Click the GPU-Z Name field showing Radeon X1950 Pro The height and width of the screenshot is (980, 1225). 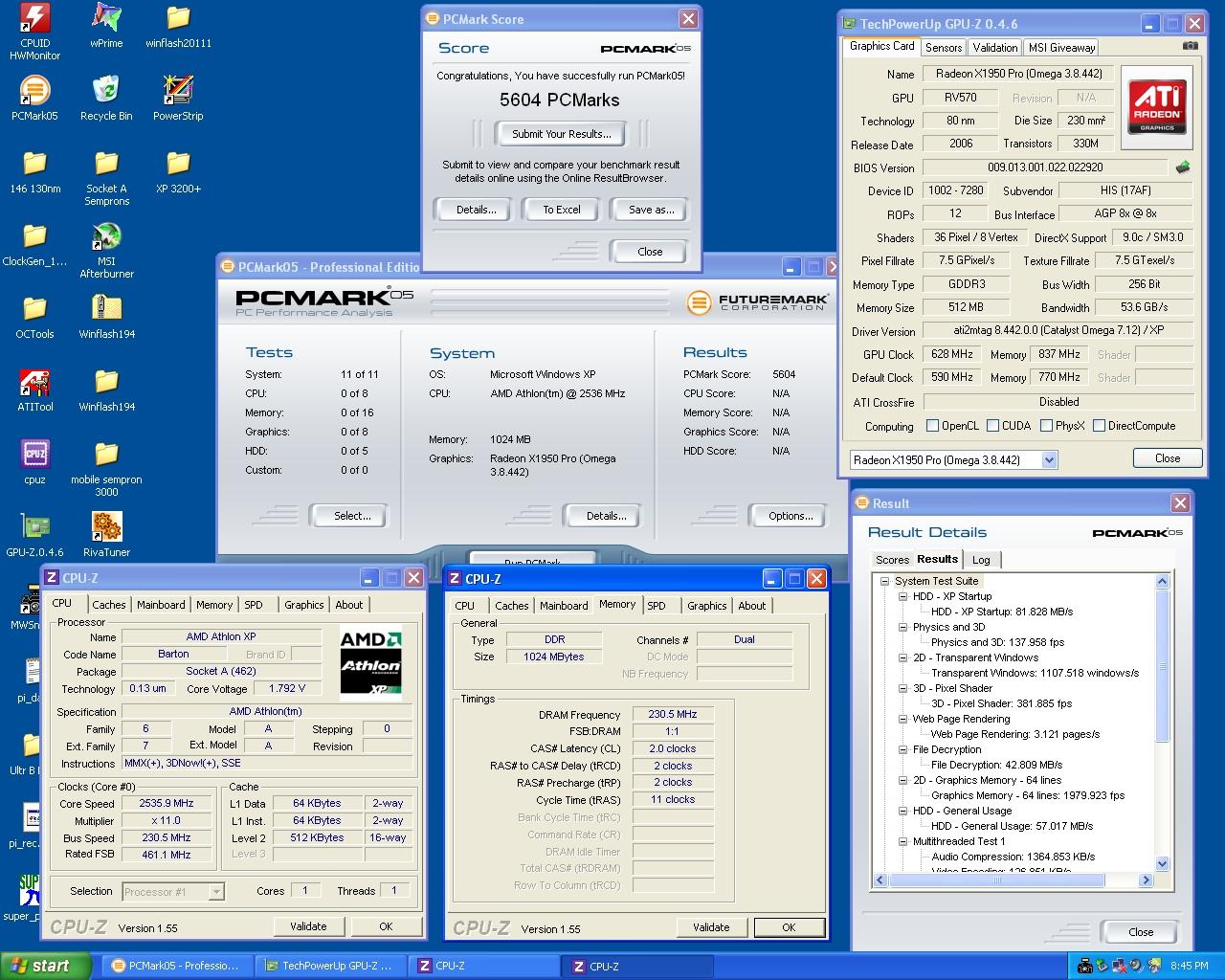point(1019,74)
